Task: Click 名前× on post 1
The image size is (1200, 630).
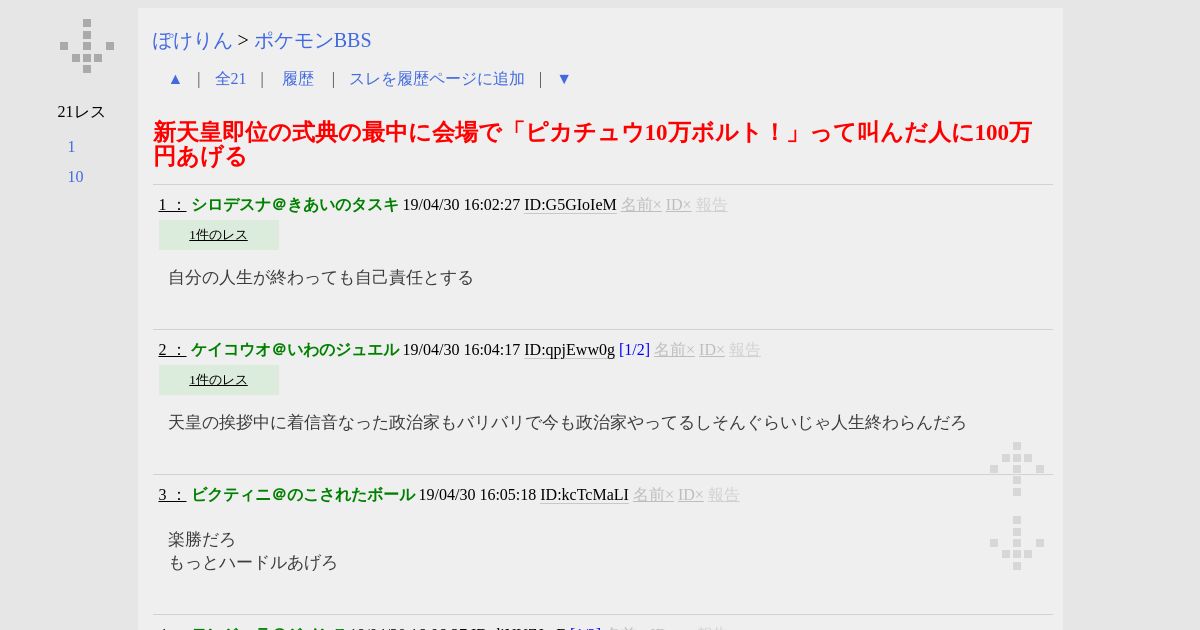Action: 641,205
